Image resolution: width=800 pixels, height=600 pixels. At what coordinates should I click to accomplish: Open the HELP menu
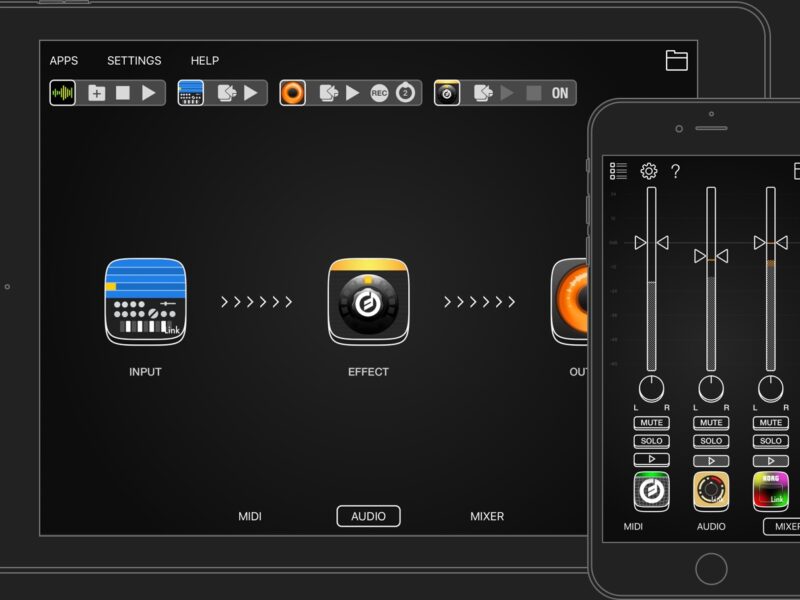pos(205,61)
